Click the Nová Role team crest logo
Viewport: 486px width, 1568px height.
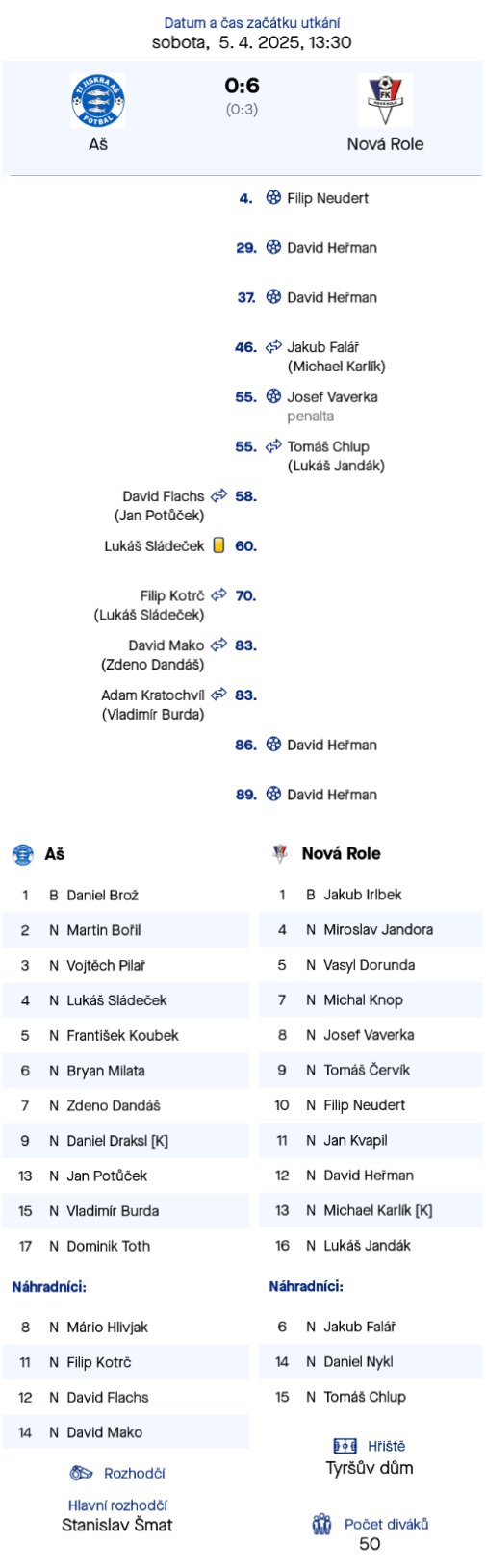click(385, 100)
